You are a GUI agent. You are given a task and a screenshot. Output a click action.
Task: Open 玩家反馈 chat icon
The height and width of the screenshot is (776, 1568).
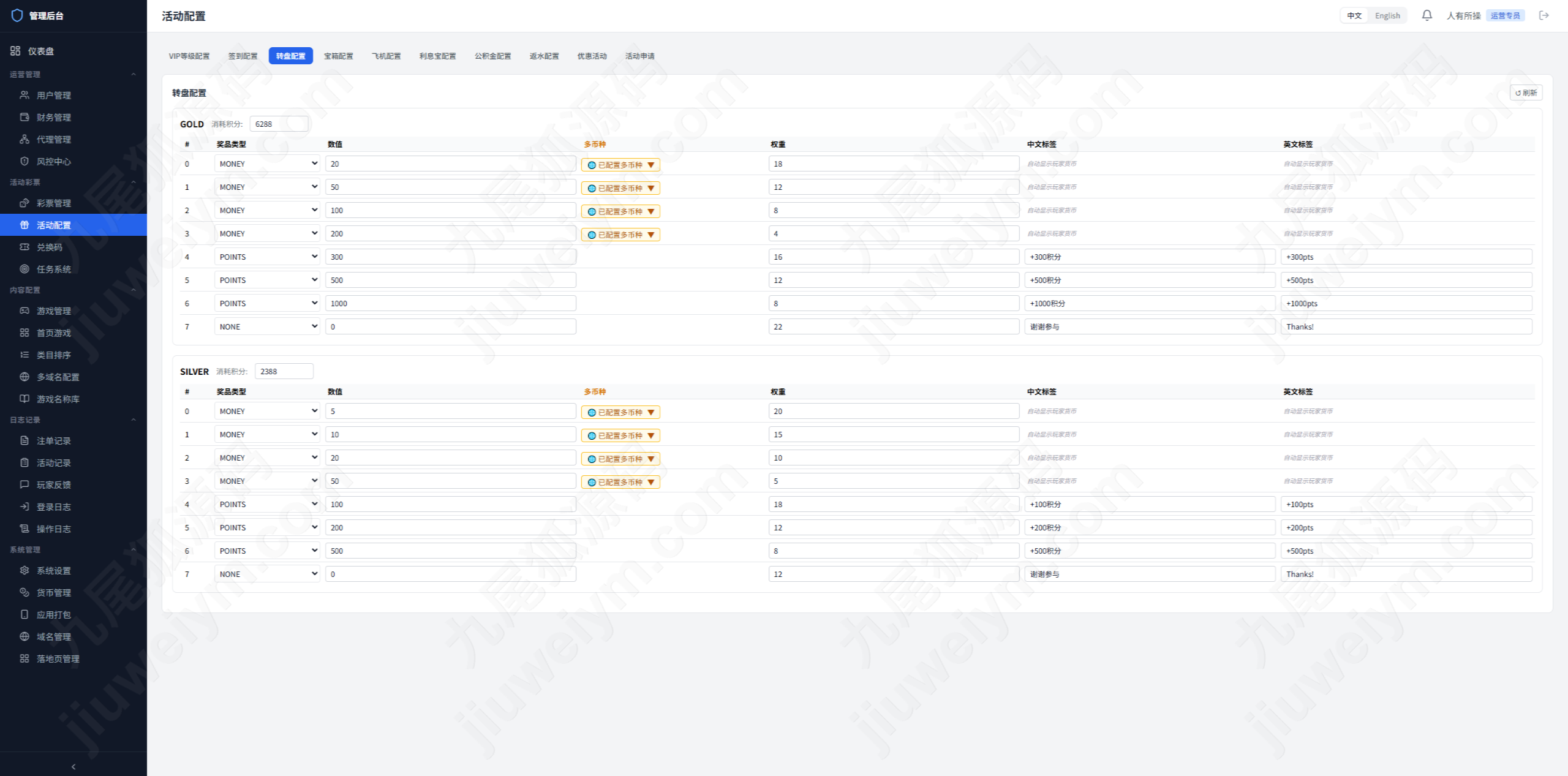[x=24, y=484]
